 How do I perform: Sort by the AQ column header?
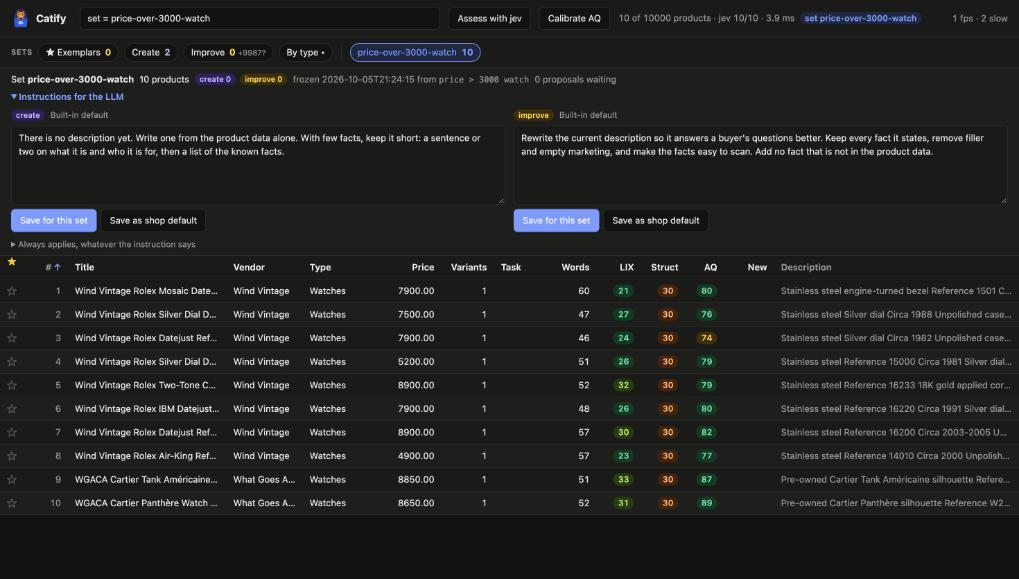point(710,267)
